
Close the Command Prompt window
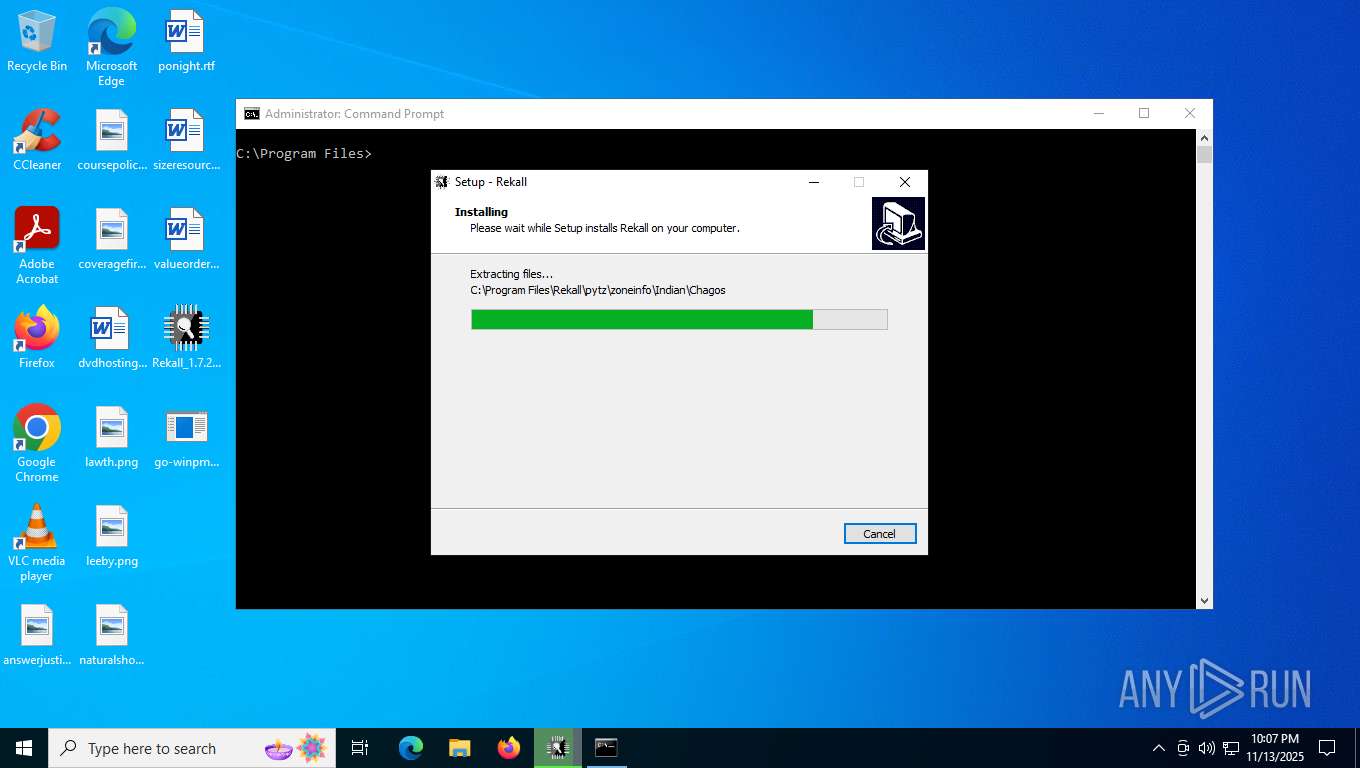1190,114
